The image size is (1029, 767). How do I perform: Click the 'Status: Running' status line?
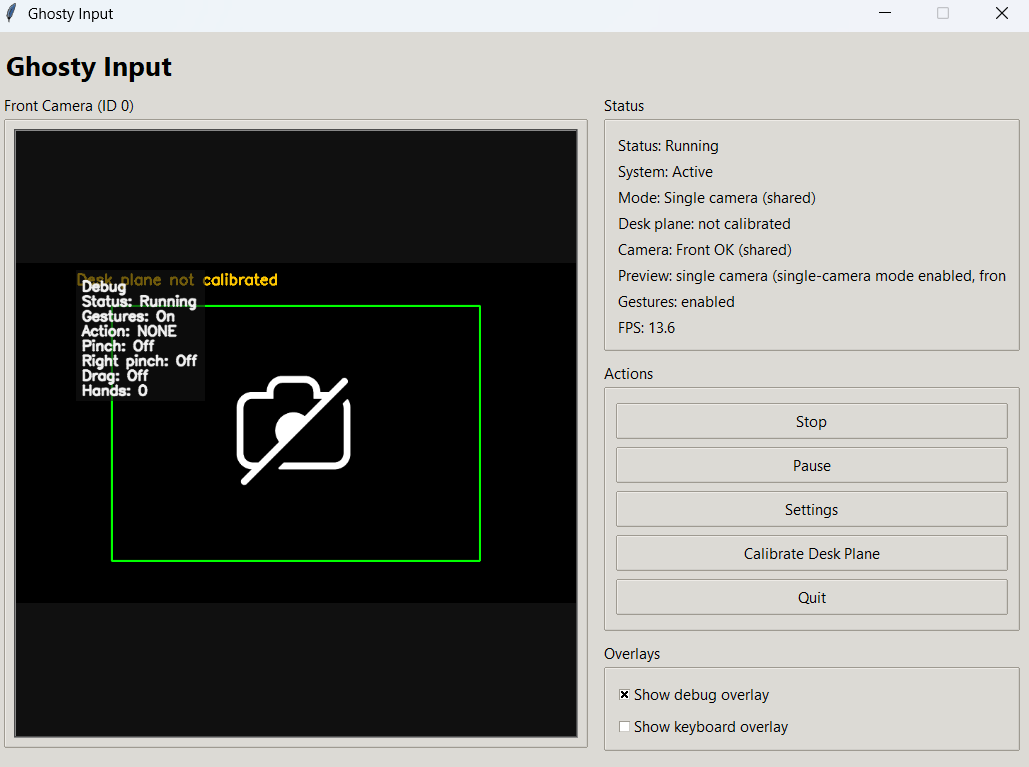[x=668, y=146]
